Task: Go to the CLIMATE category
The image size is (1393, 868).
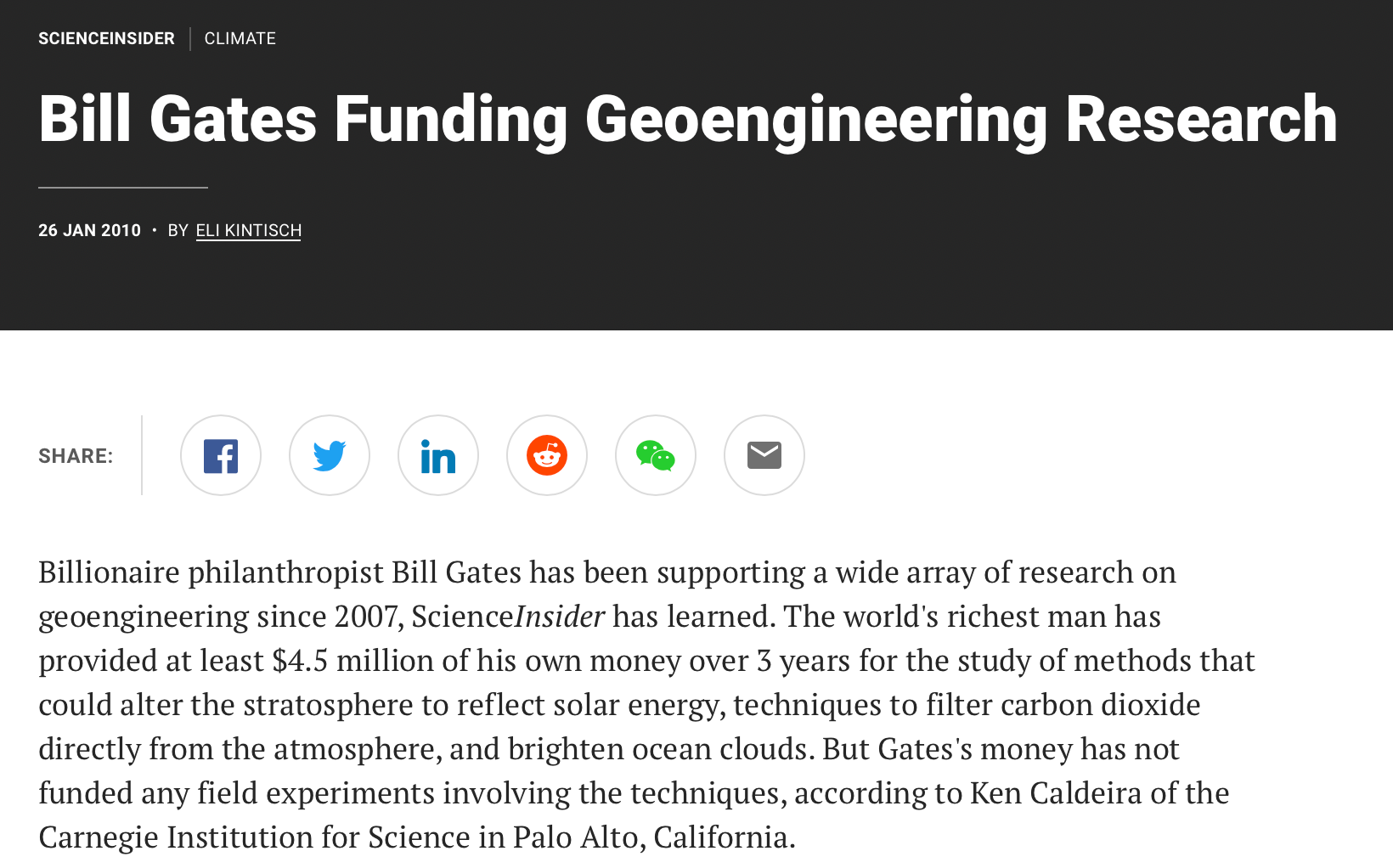Action: 240,38
